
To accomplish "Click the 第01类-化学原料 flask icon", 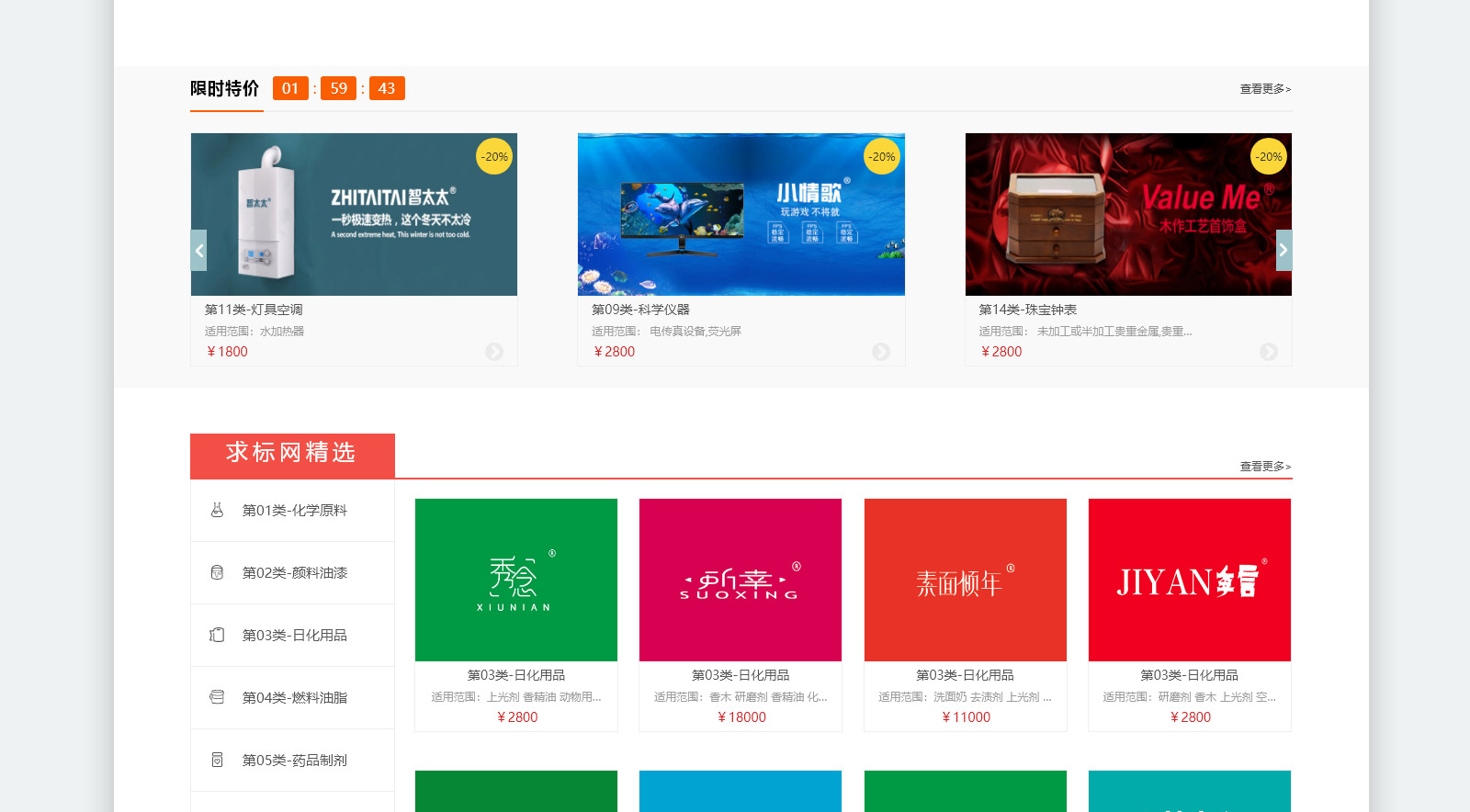I will (x=217, y=510).
